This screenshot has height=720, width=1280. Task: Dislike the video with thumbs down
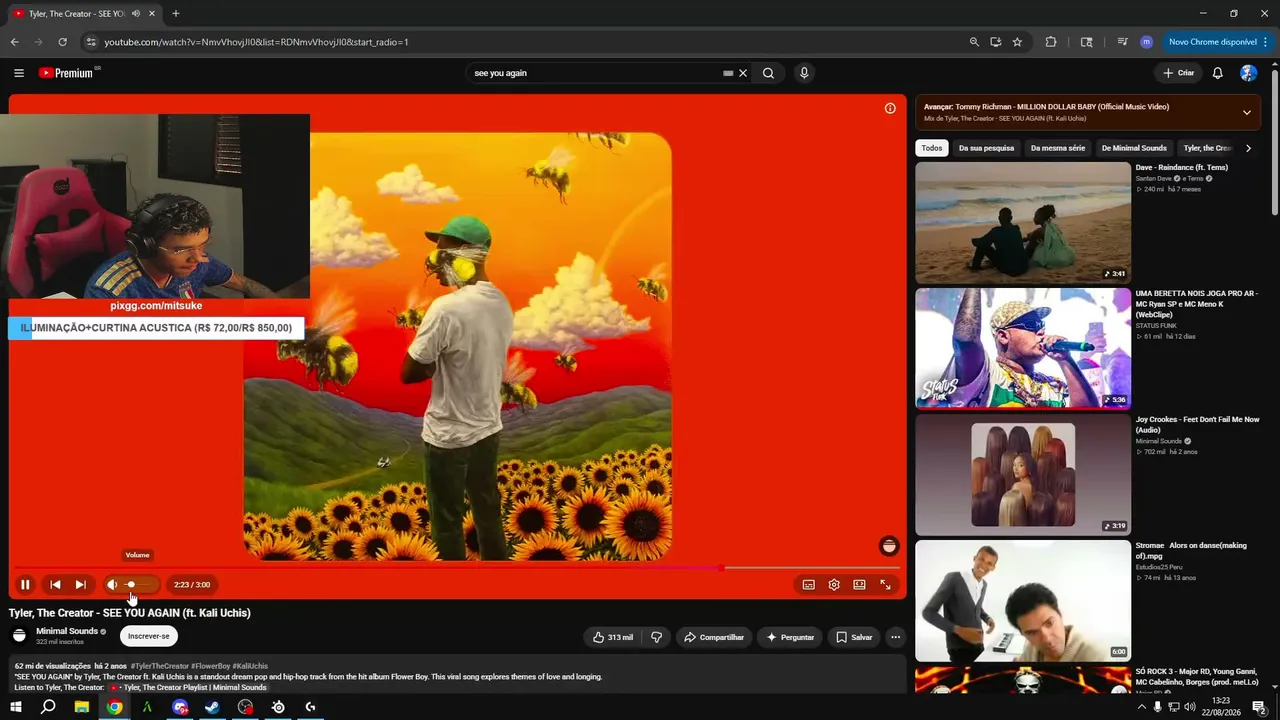(657, 637)
